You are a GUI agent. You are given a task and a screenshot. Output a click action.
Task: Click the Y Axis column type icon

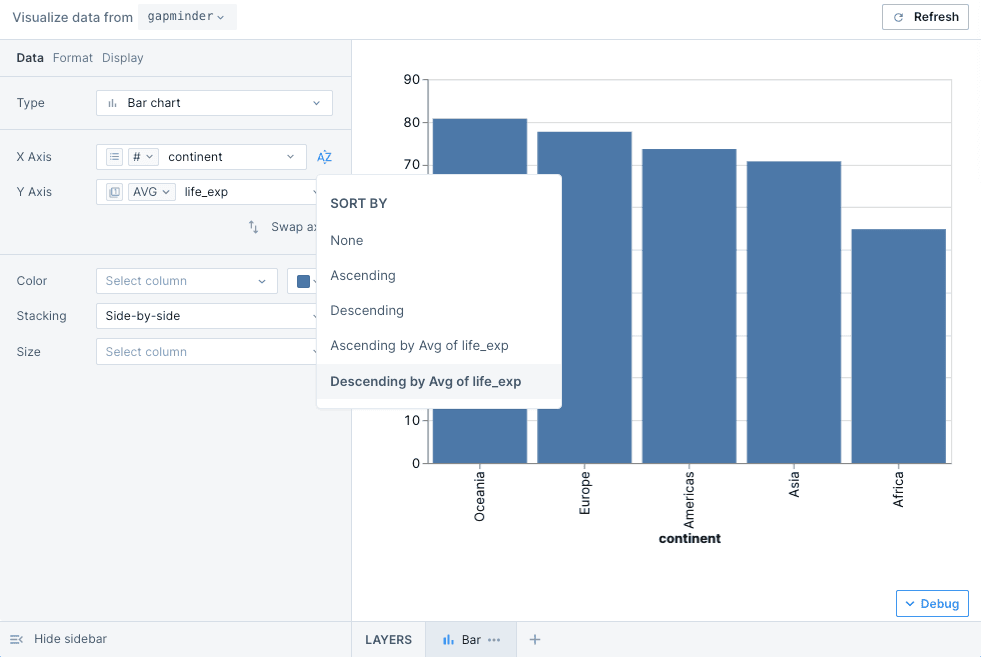pos(114,192)
